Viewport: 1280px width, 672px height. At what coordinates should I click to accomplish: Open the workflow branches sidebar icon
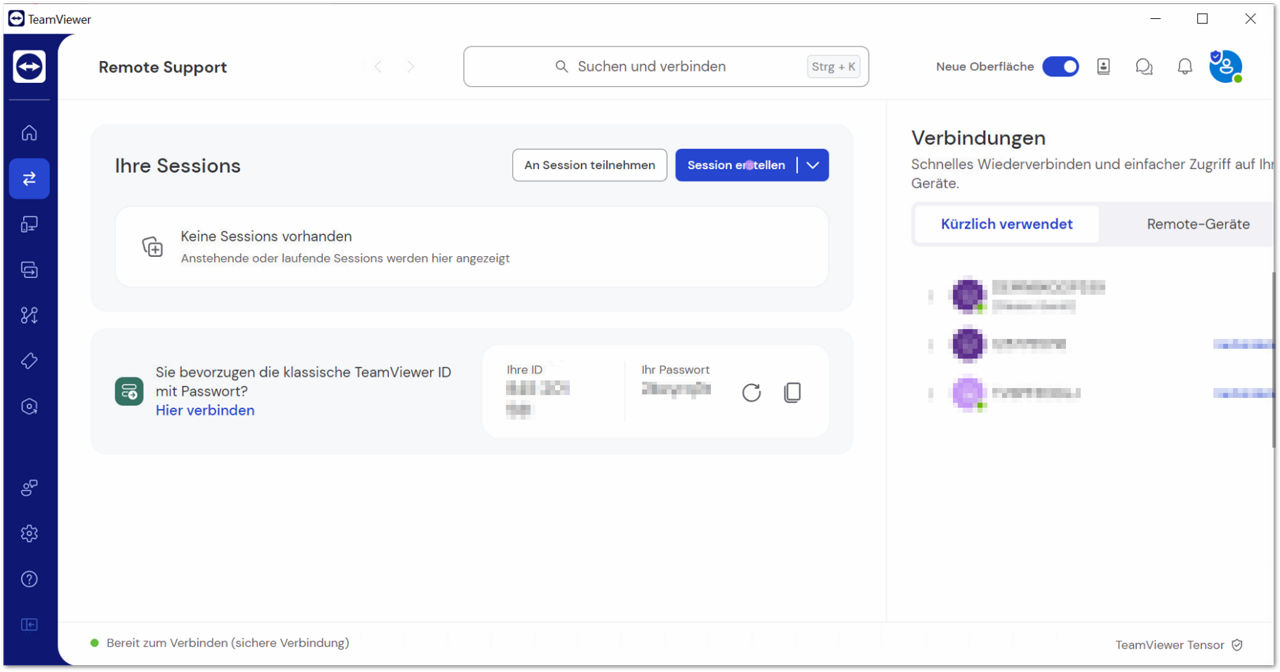(x=29, y=315)
